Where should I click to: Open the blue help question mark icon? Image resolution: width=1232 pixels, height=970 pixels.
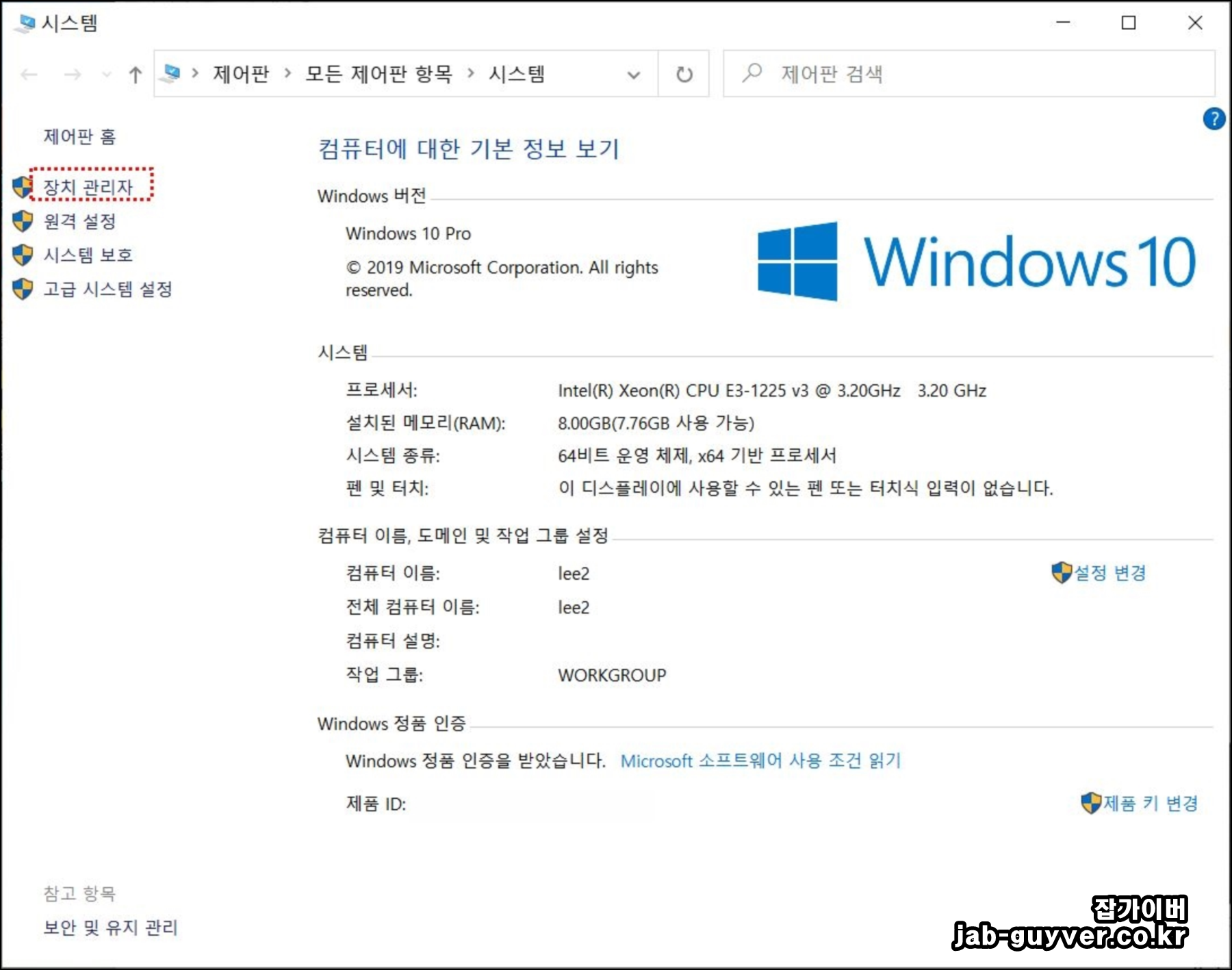coord(1214,119)
